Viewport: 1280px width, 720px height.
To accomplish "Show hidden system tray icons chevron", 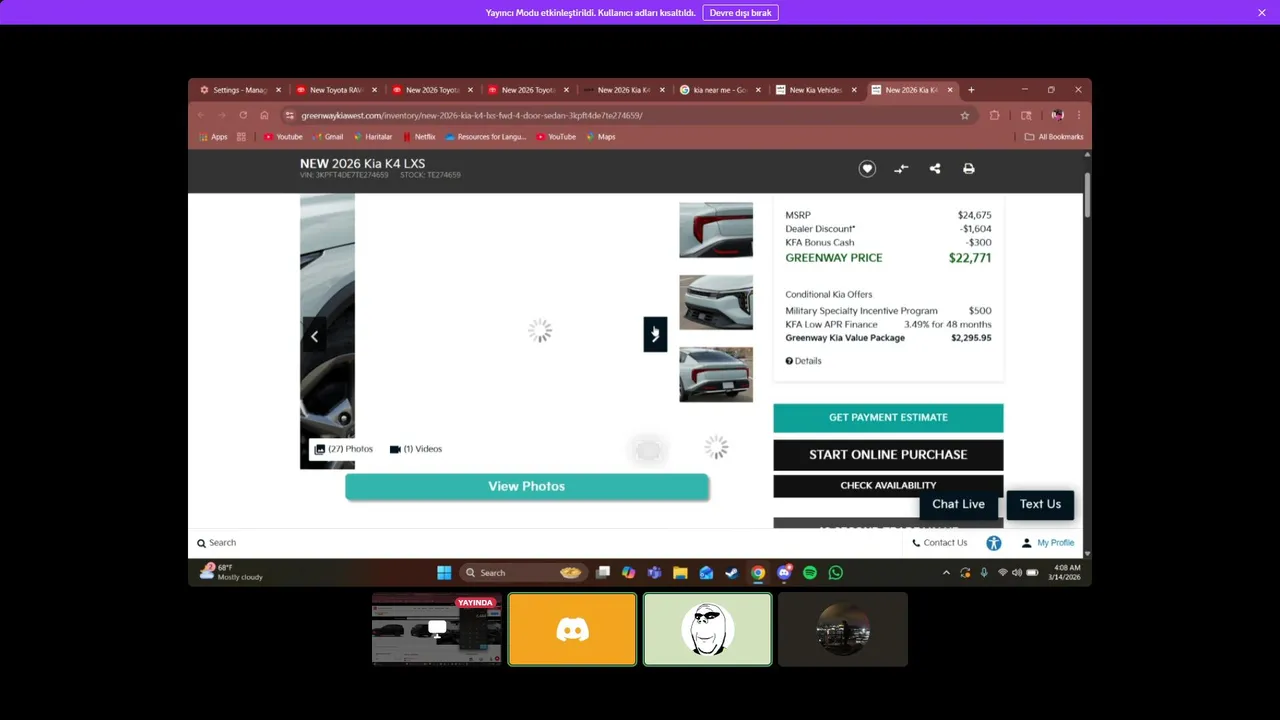I will 946,573.
